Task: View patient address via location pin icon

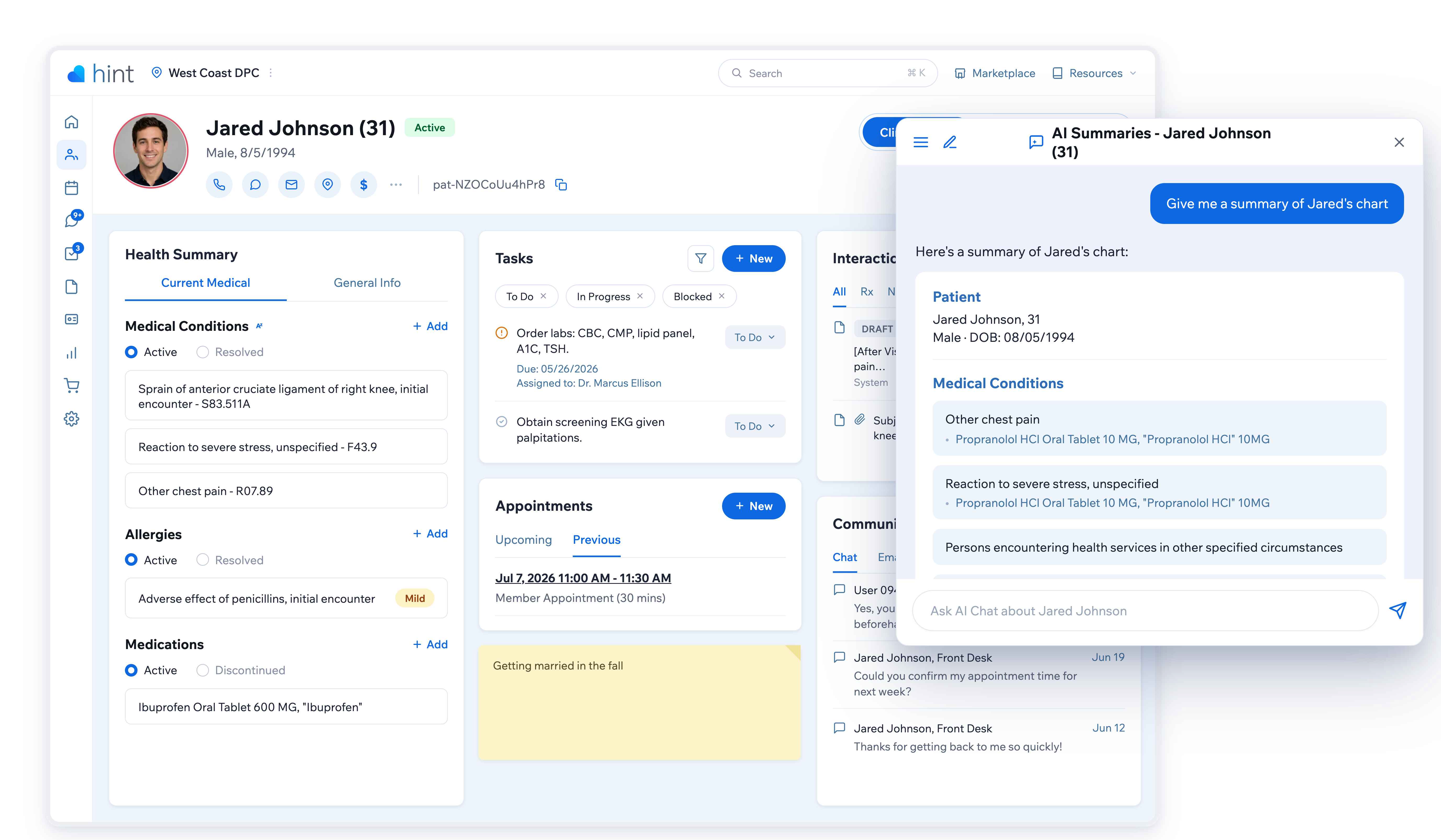Action: [328, 185]
